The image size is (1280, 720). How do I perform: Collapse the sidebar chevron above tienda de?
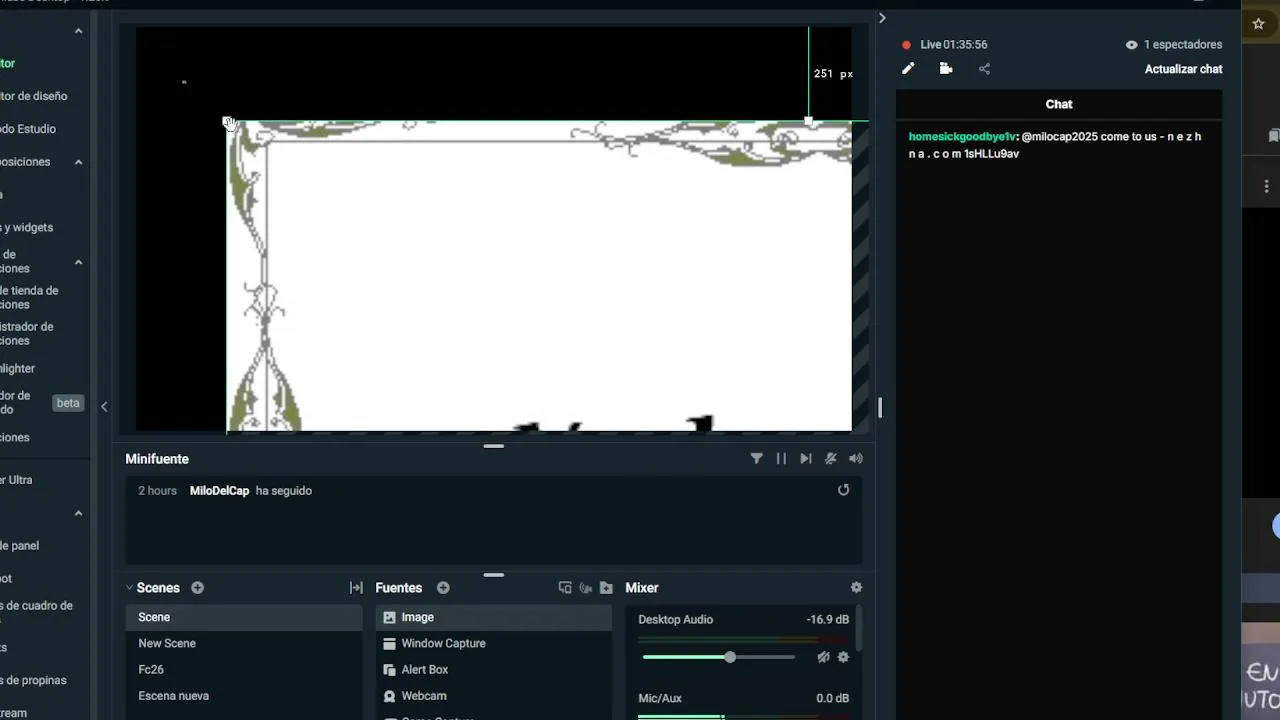click(78, 262)
